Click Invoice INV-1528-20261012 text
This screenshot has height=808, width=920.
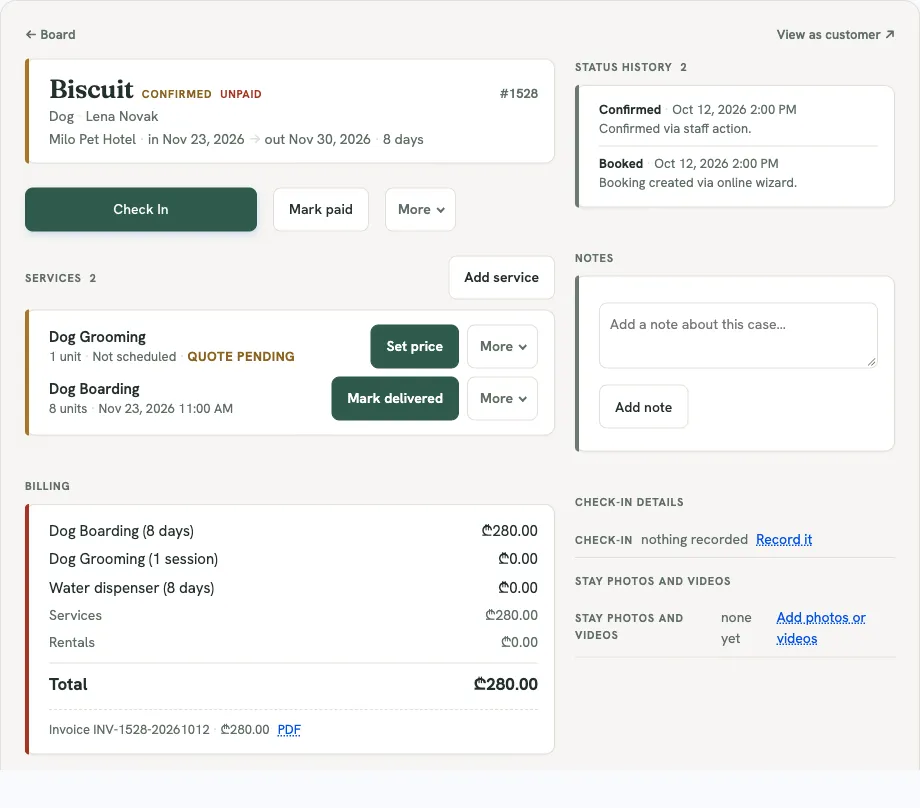(x=129, y=729)
